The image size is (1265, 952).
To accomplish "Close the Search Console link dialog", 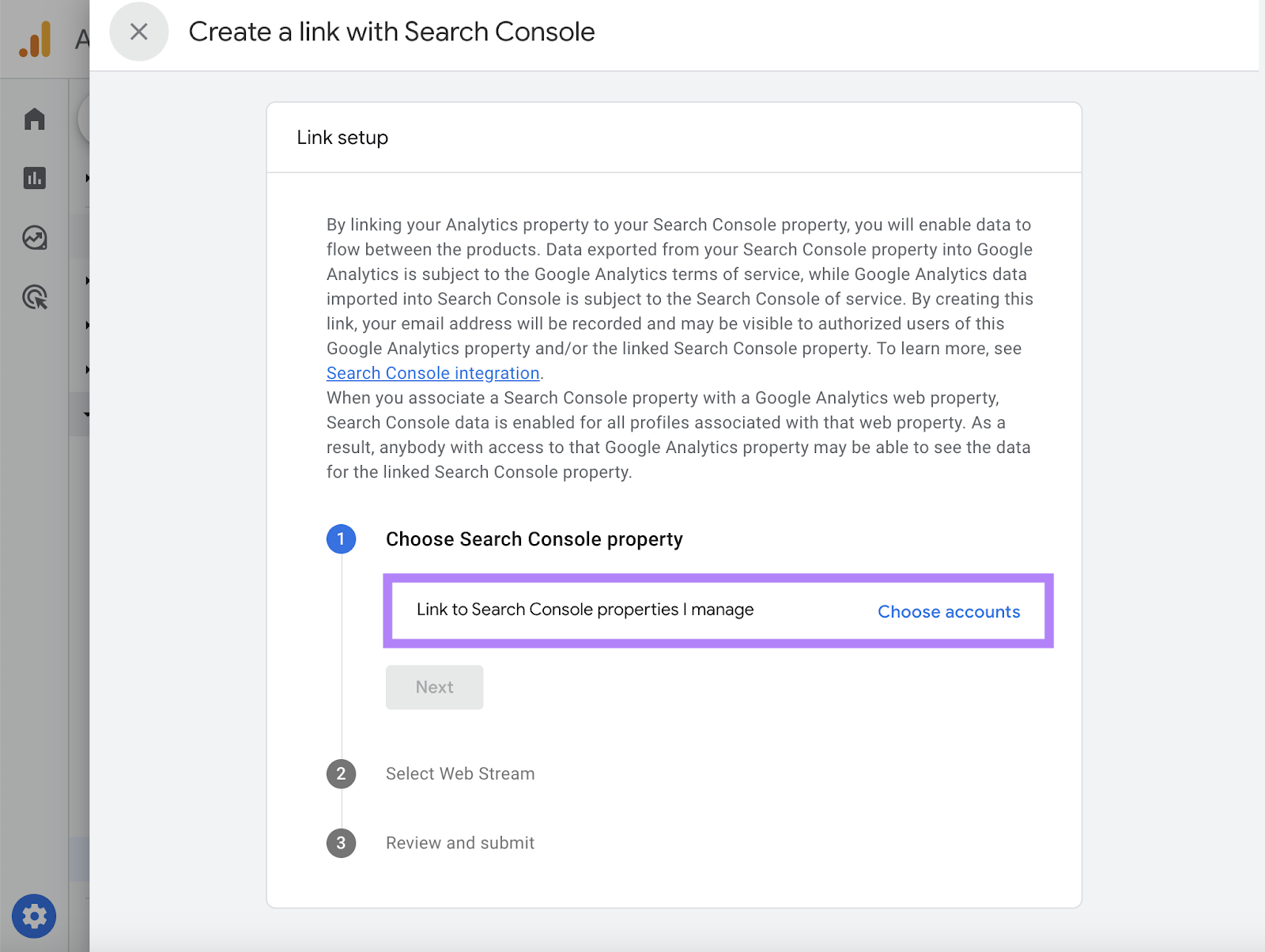I will [139, 32].
